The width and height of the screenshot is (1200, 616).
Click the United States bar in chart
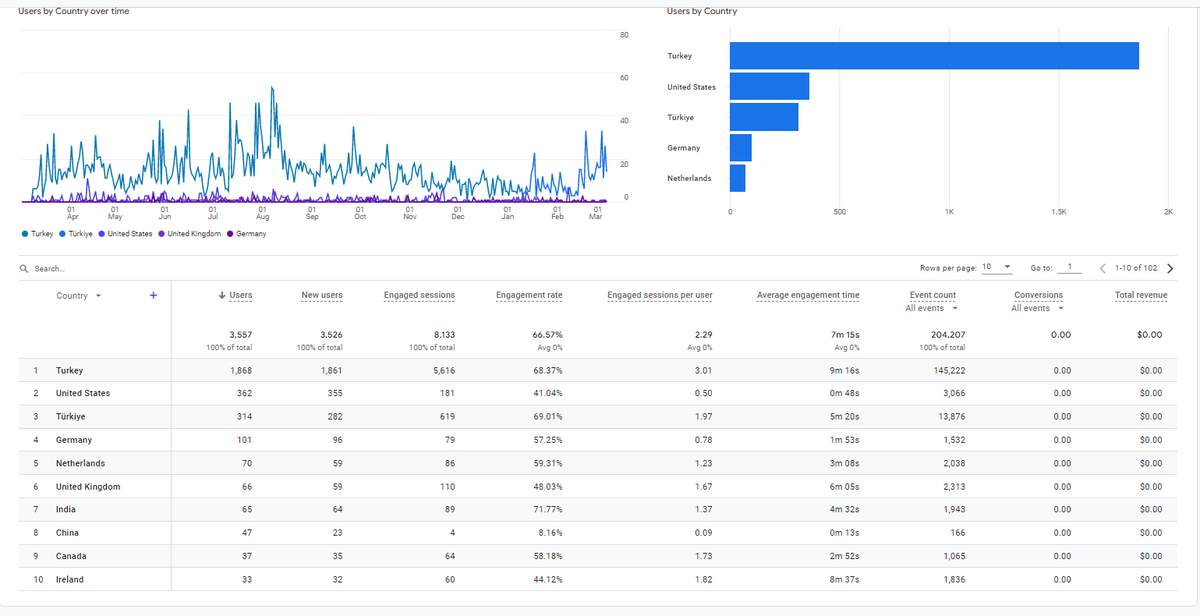coord(769,87)
